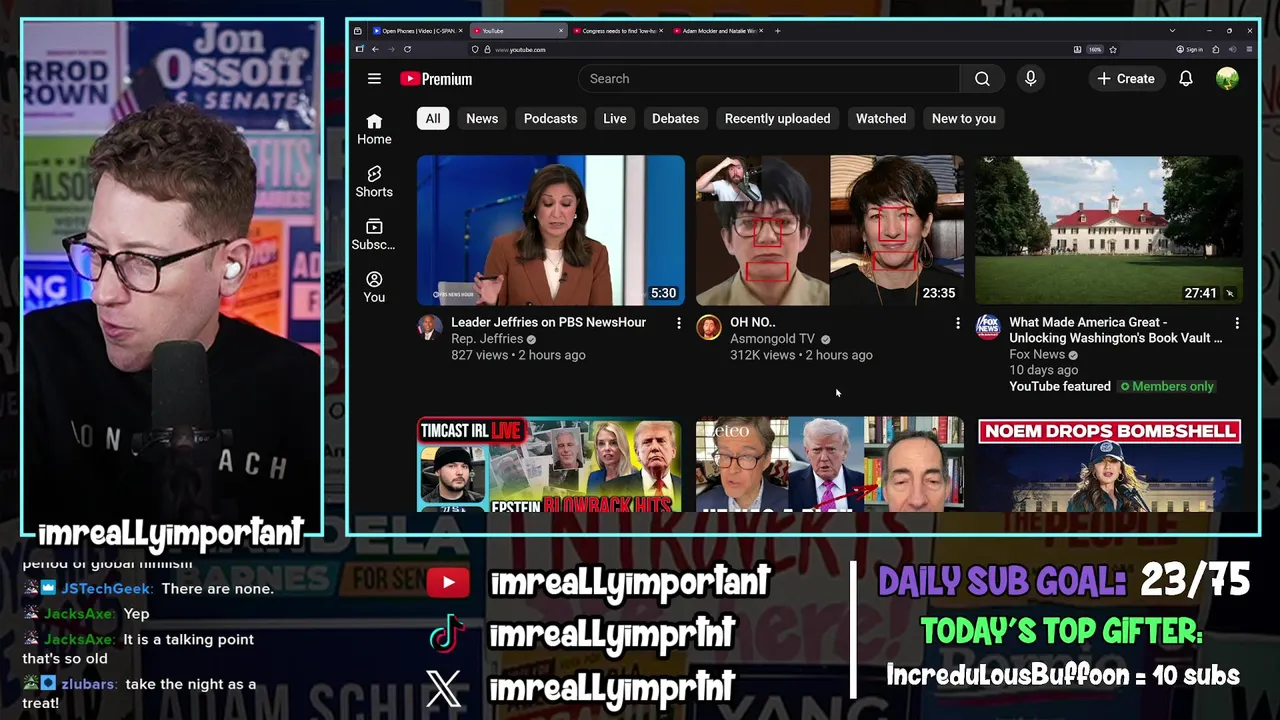
Task: Expand the browser tab list dropdown arrow
Action: click(1172, 31)
